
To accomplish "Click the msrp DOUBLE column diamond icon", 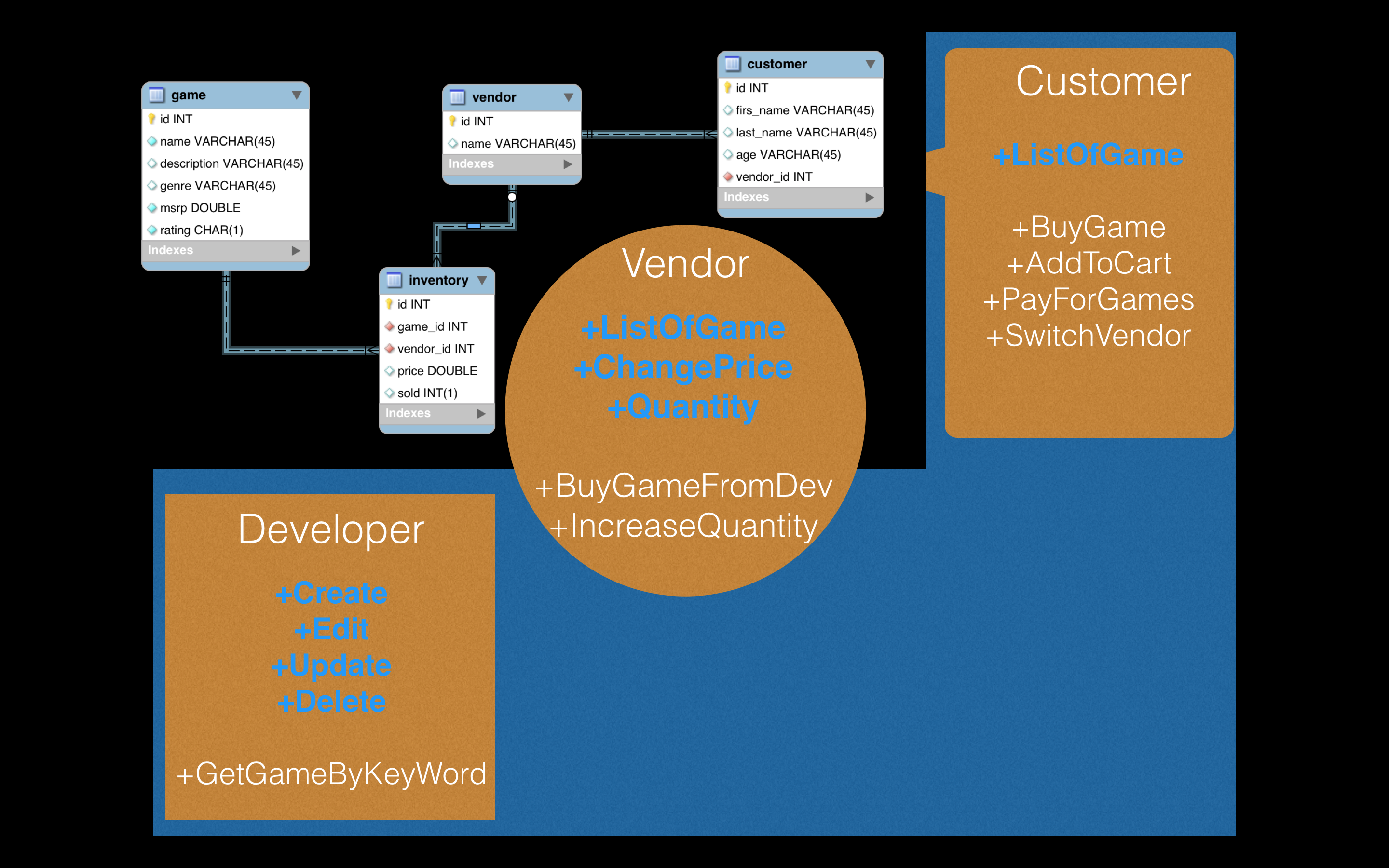I will point(151,208).
